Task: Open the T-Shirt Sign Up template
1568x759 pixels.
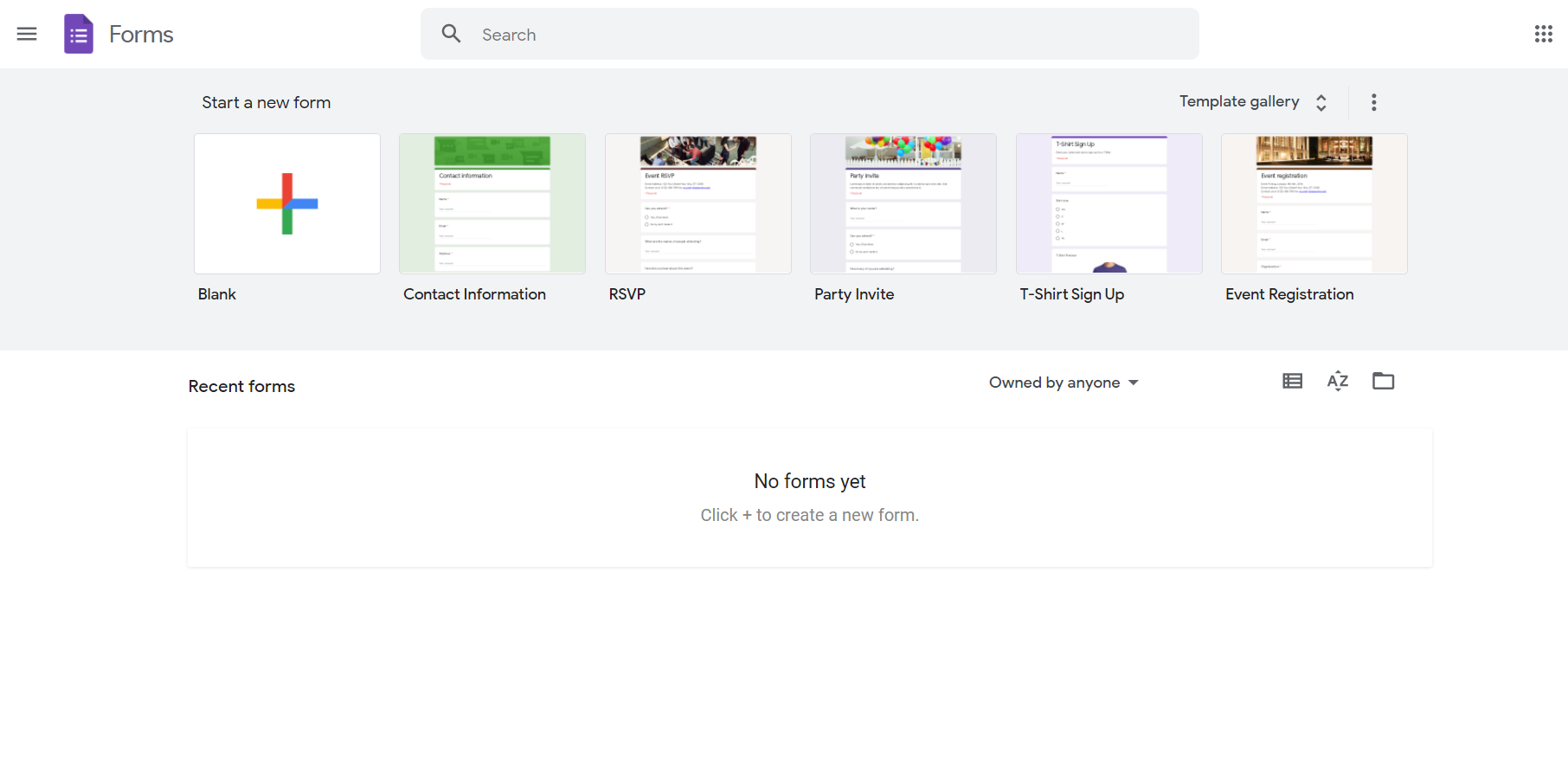Action: (1109, 204)
